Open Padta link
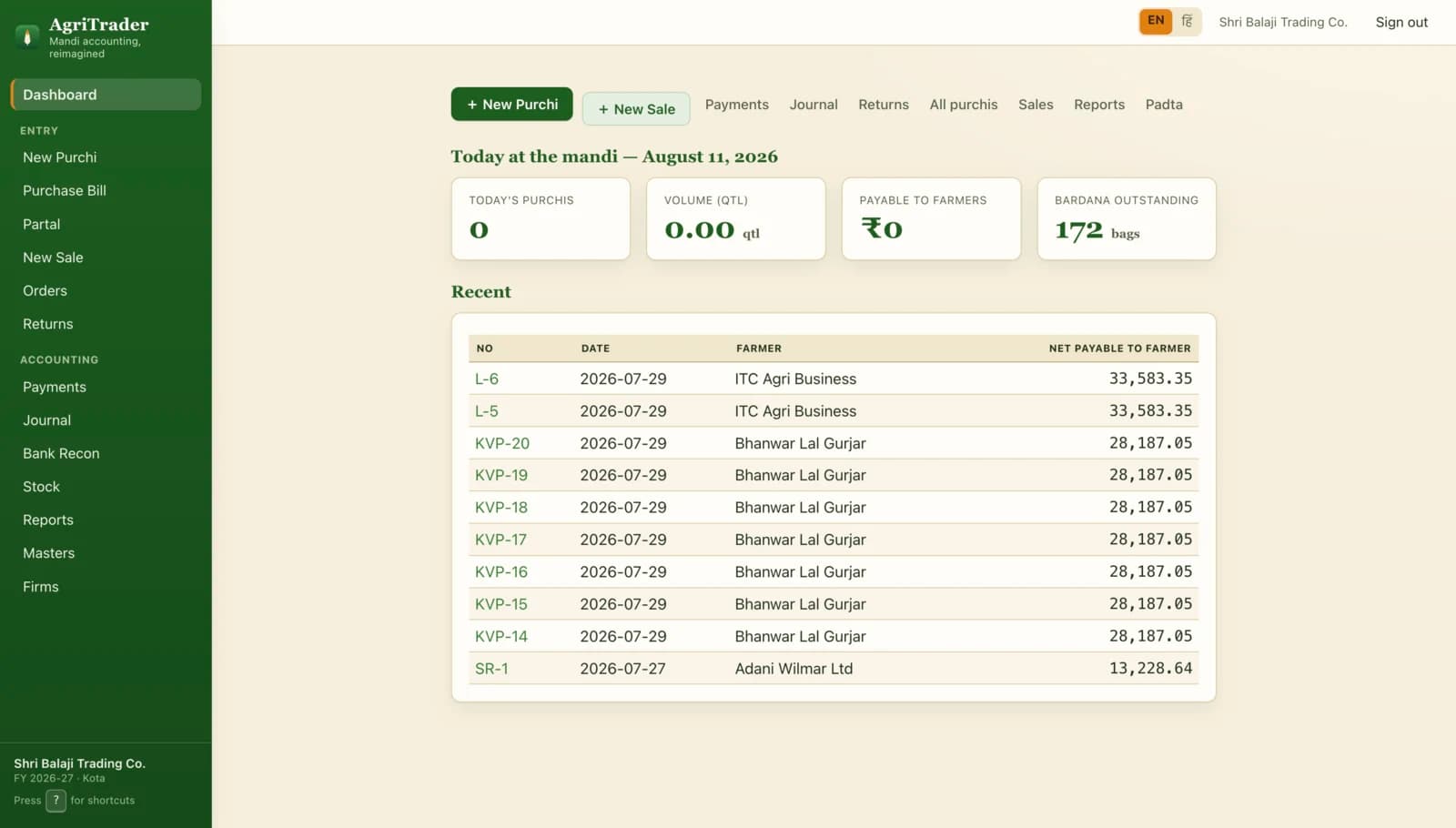This screenshot has width=1456, height=828. [1164, 105]
